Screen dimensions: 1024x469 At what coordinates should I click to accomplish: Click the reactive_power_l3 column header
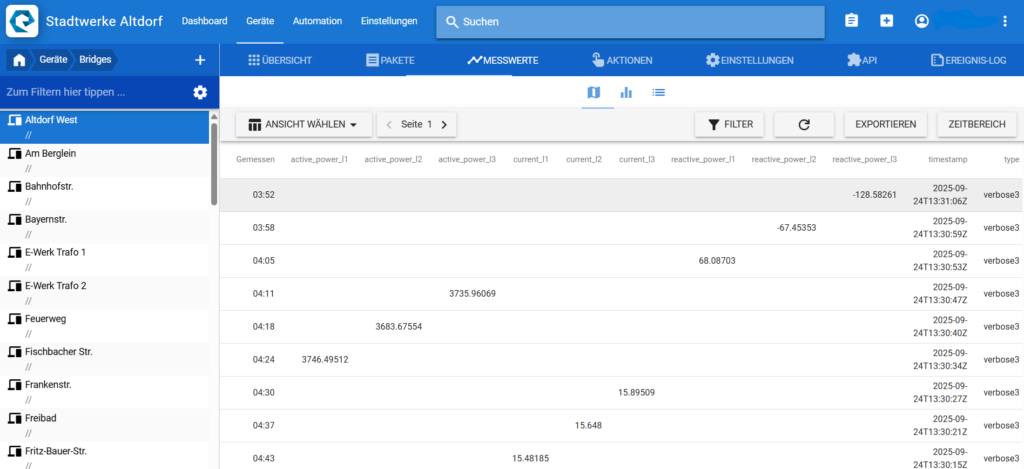[865, 159]
